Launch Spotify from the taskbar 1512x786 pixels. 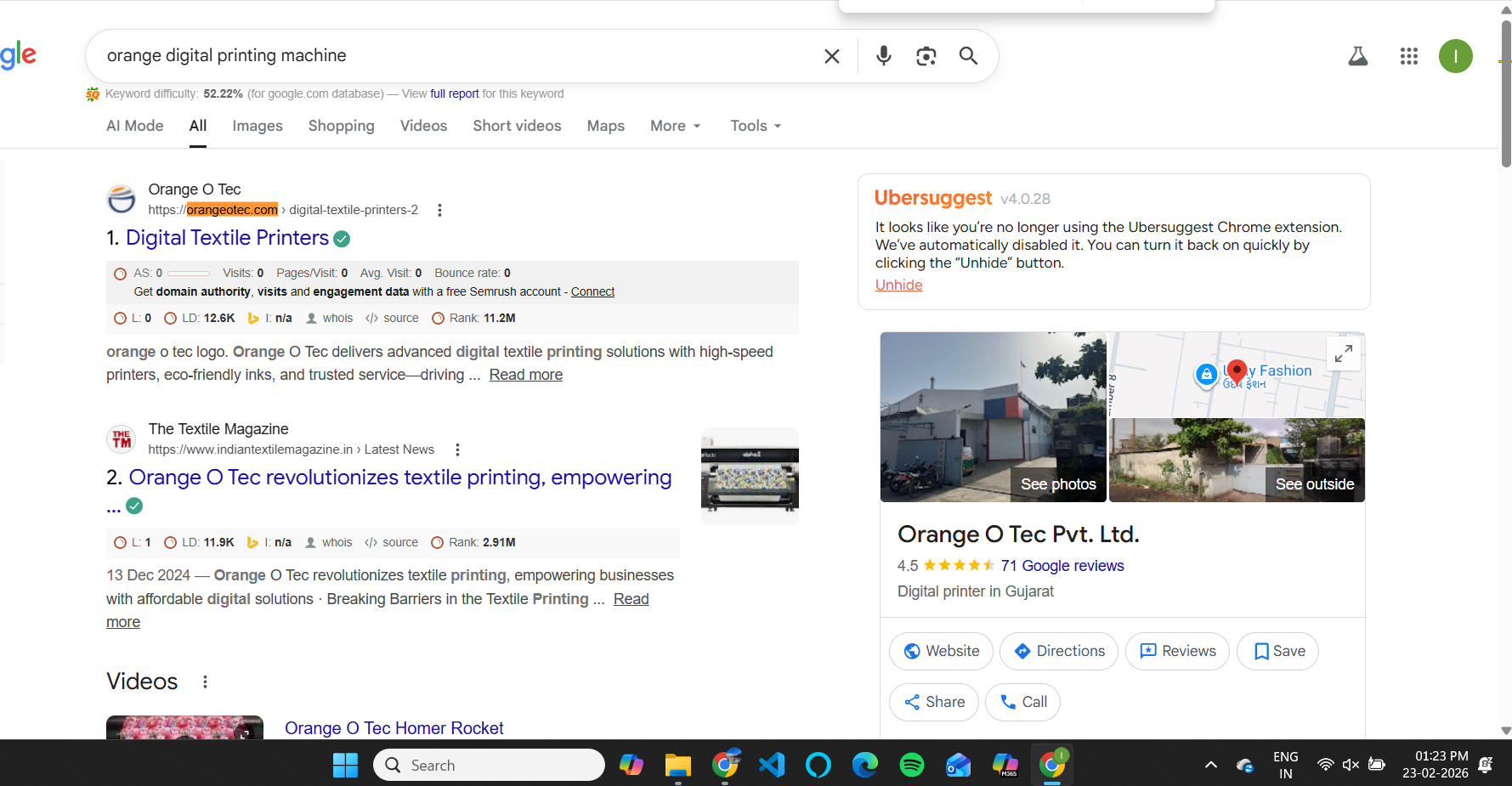[x=911, y=765]
